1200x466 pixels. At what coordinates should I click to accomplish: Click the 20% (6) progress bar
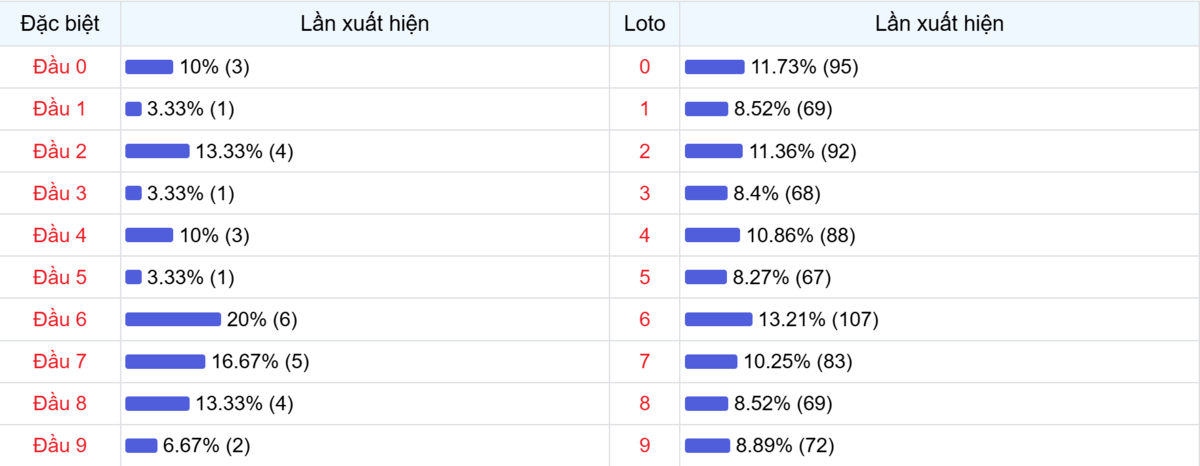point(173,319)
